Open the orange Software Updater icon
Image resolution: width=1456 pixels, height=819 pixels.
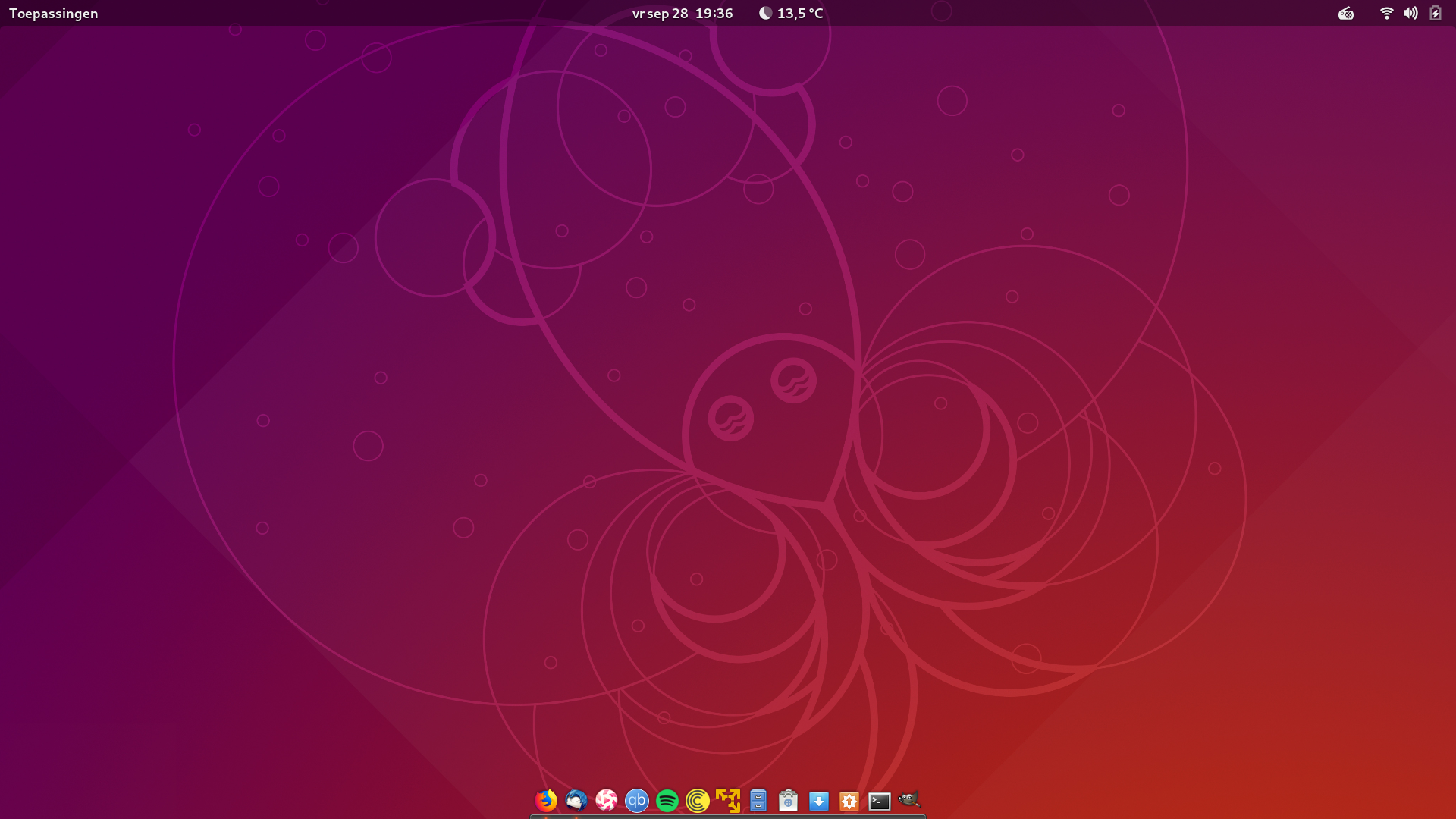point(849,801)
